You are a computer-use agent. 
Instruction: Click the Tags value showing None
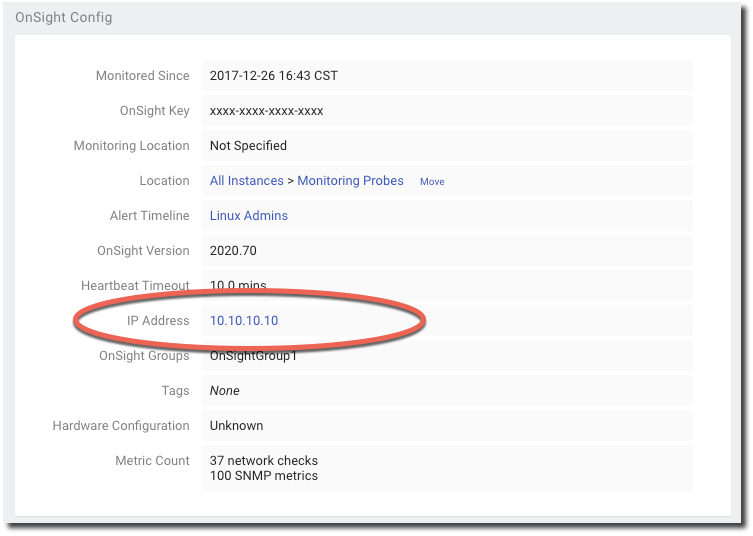tap(224, 391)
